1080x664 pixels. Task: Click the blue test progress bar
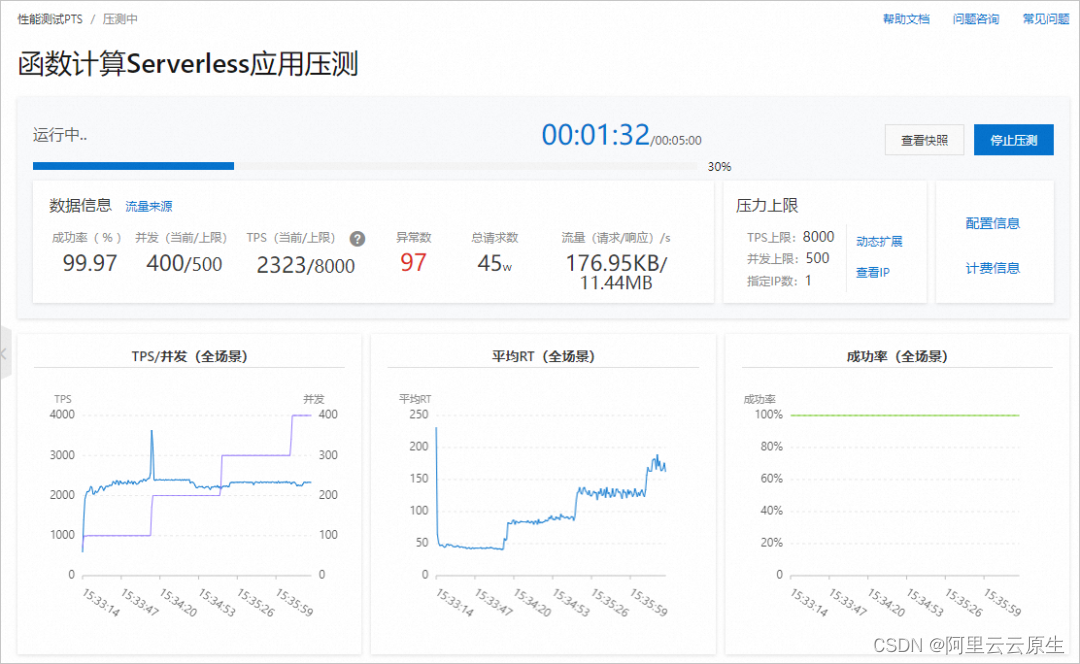(x=134, y=166)
